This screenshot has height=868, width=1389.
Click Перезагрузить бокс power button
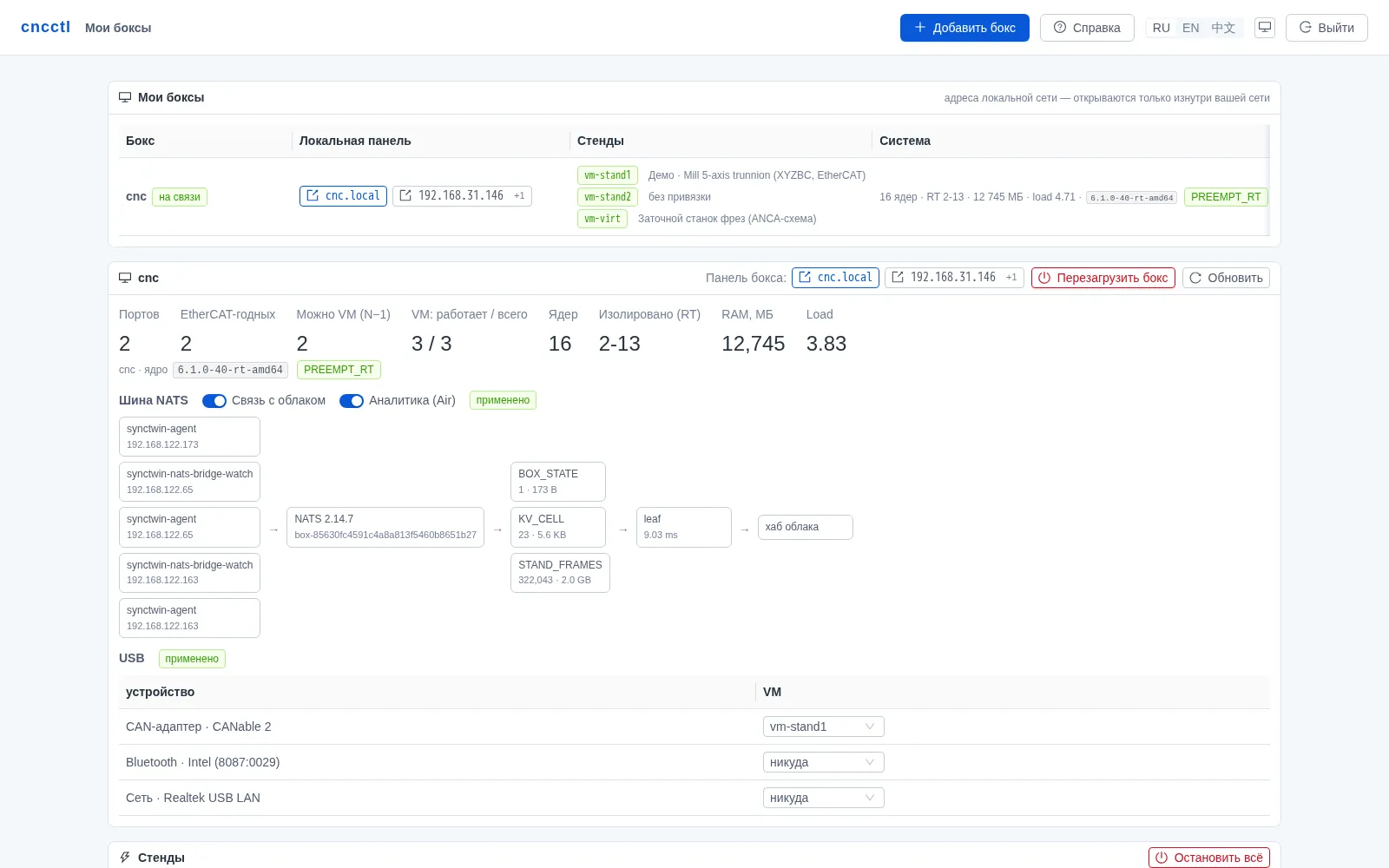pos(1103,278)
